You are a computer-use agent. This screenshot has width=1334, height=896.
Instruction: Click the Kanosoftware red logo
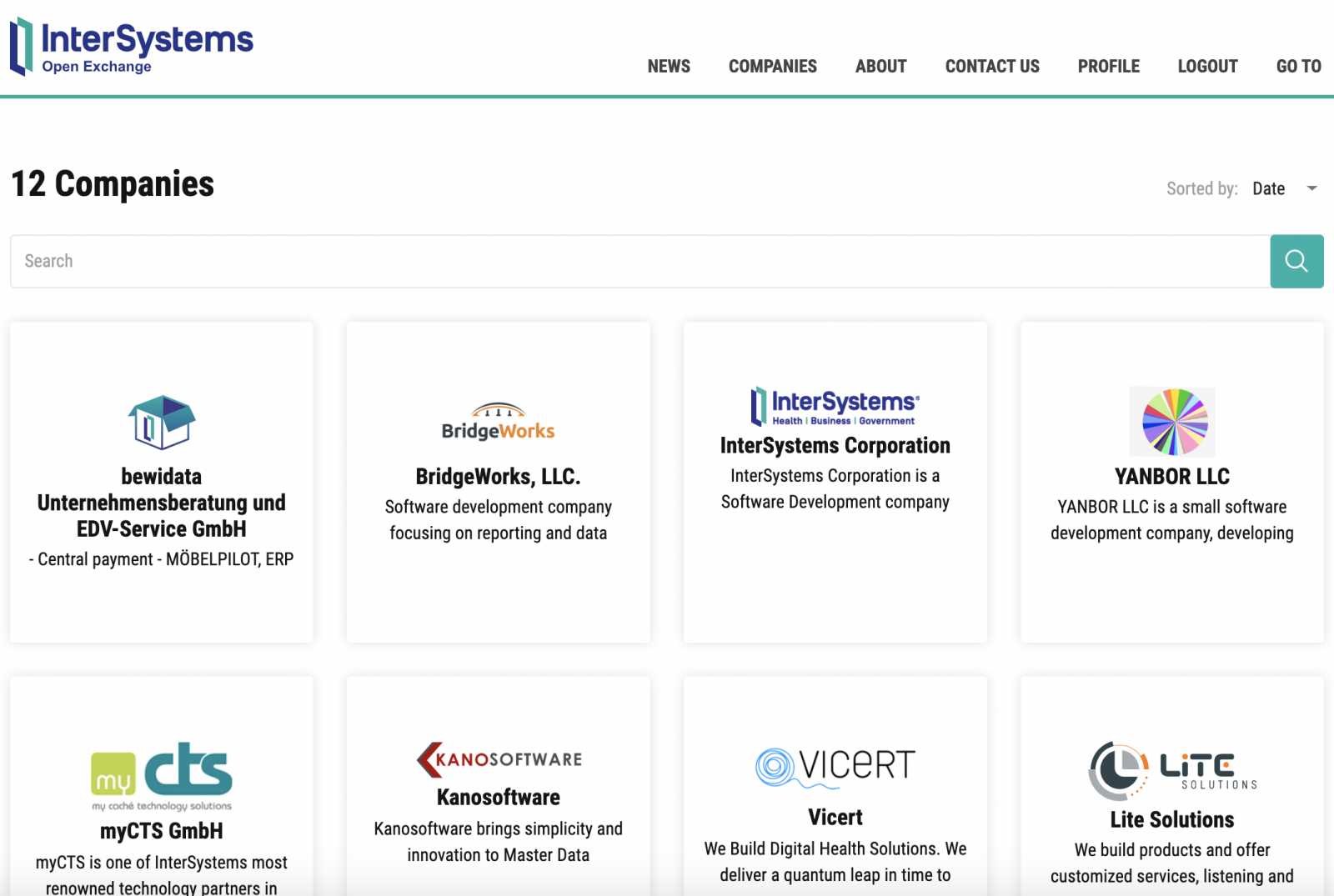click(499, 759)
